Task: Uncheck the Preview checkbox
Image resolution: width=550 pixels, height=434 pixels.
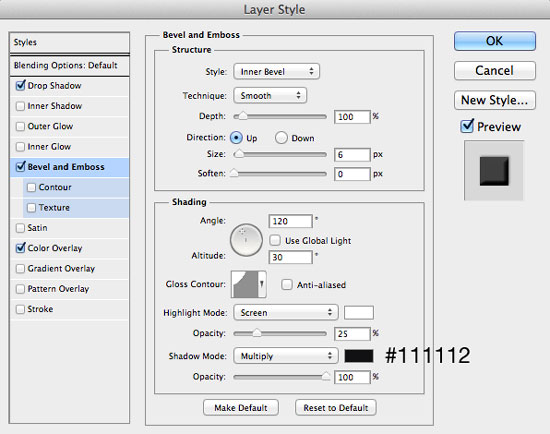Action: [467, 126]
